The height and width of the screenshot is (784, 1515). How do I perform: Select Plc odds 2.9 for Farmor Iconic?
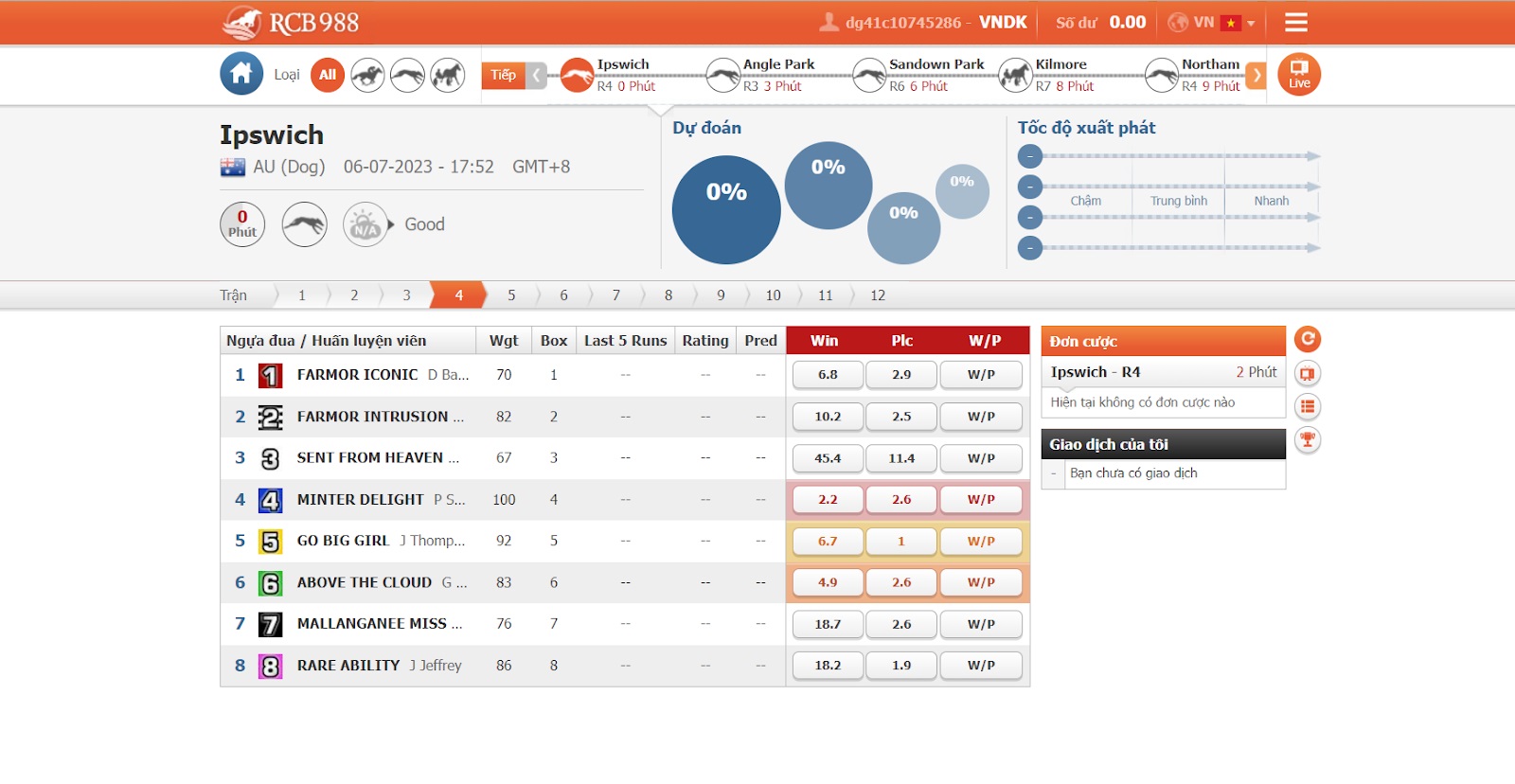901,375
